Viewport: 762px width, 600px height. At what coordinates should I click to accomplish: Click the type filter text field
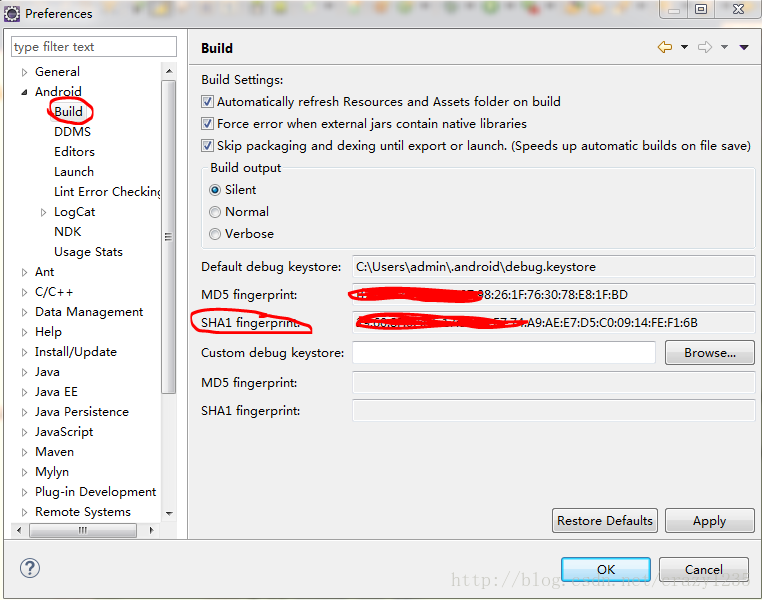(x=94, y=47)
